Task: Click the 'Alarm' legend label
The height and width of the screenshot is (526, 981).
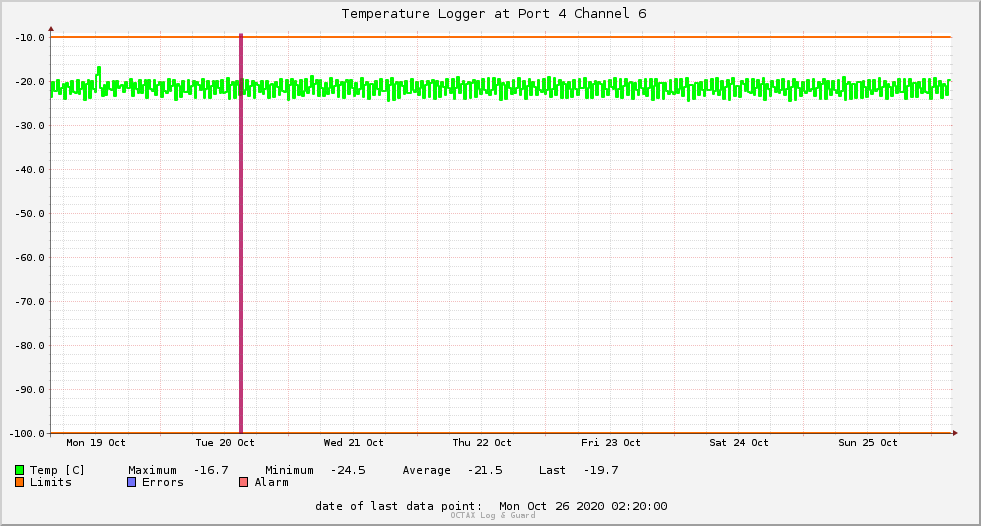Action: coord(272,482)
